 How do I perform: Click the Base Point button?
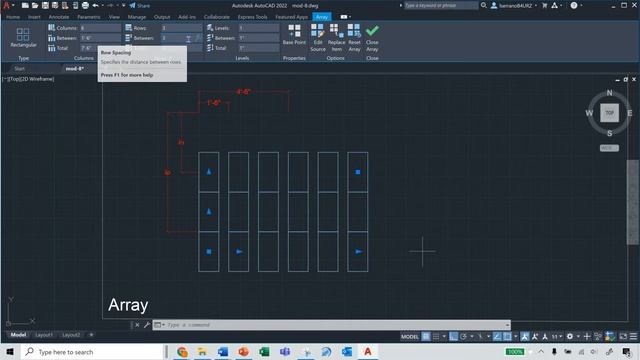click(294, 34)
